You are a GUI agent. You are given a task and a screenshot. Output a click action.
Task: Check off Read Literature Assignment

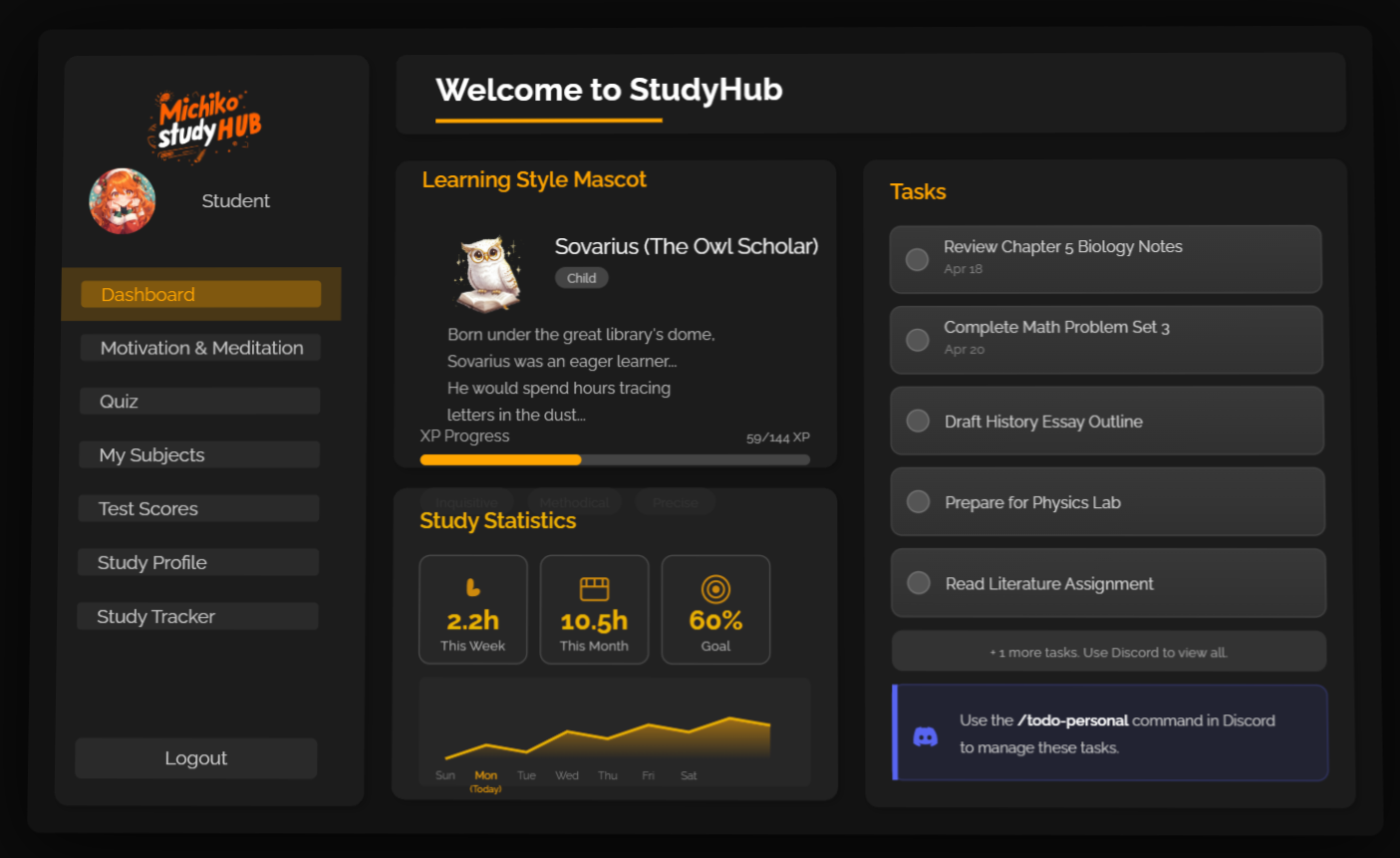[x=917, y=583]
